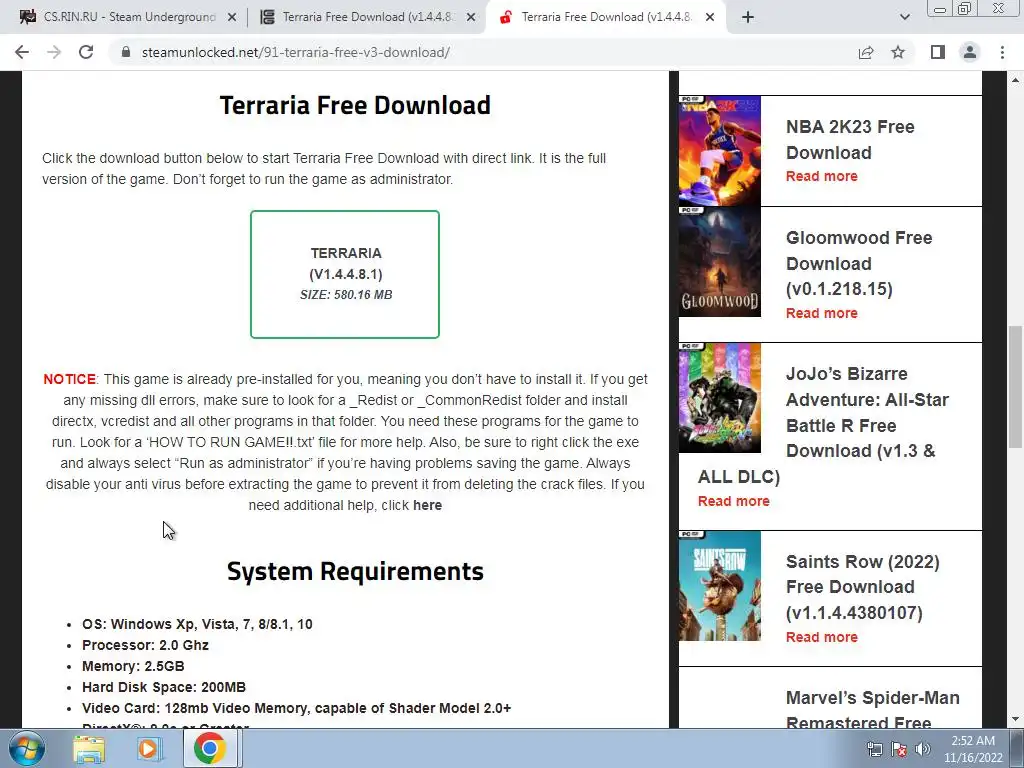1024x768 pixels.
Task: Click the volume speaker tray icon
Action: click(x=923, y=749)
